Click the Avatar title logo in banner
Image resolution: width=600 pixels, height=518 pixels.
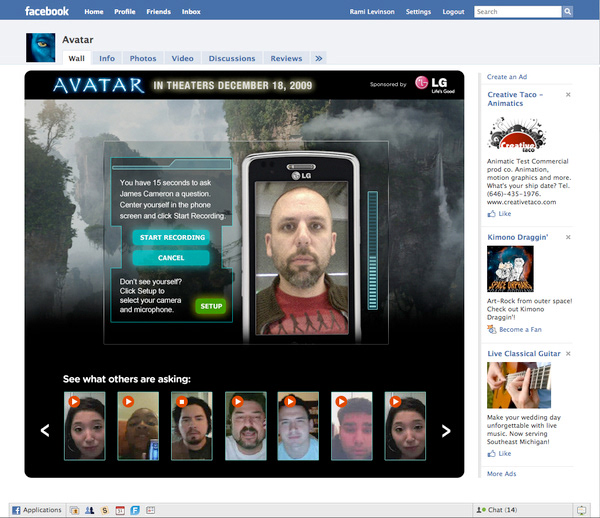(x=99, y=85)
